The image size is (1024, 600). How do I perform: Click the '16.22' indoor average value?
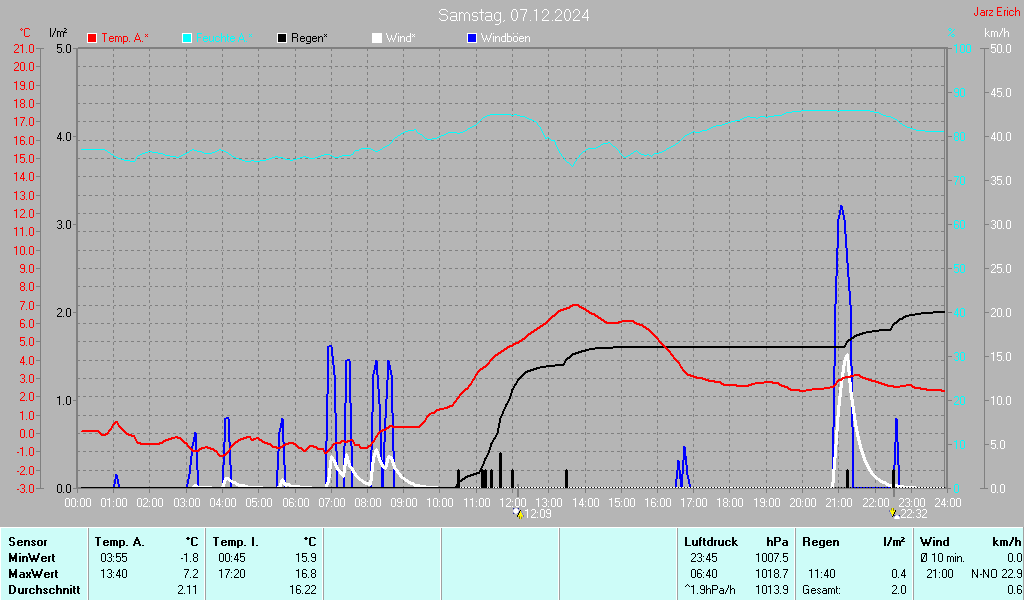pos(303,590)
